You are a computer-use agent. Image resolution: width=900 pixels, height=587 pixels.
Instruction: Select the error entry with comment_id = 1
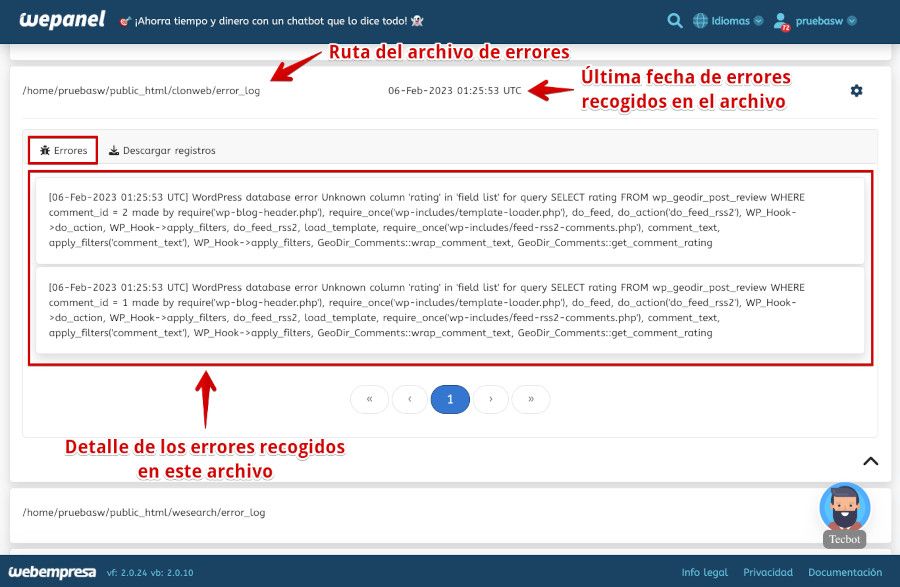[450, 310]
